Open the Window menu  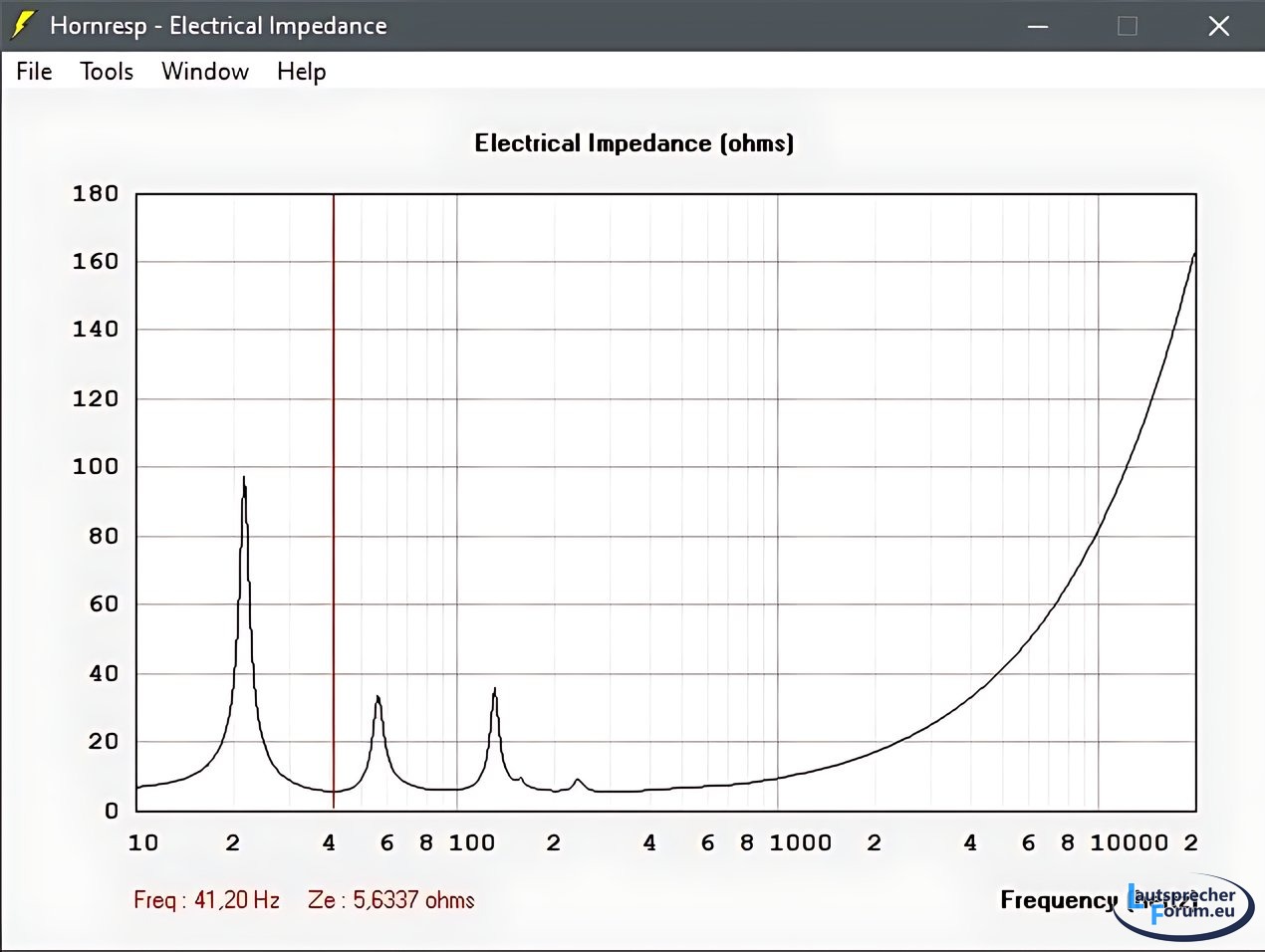tap(205, 72)
